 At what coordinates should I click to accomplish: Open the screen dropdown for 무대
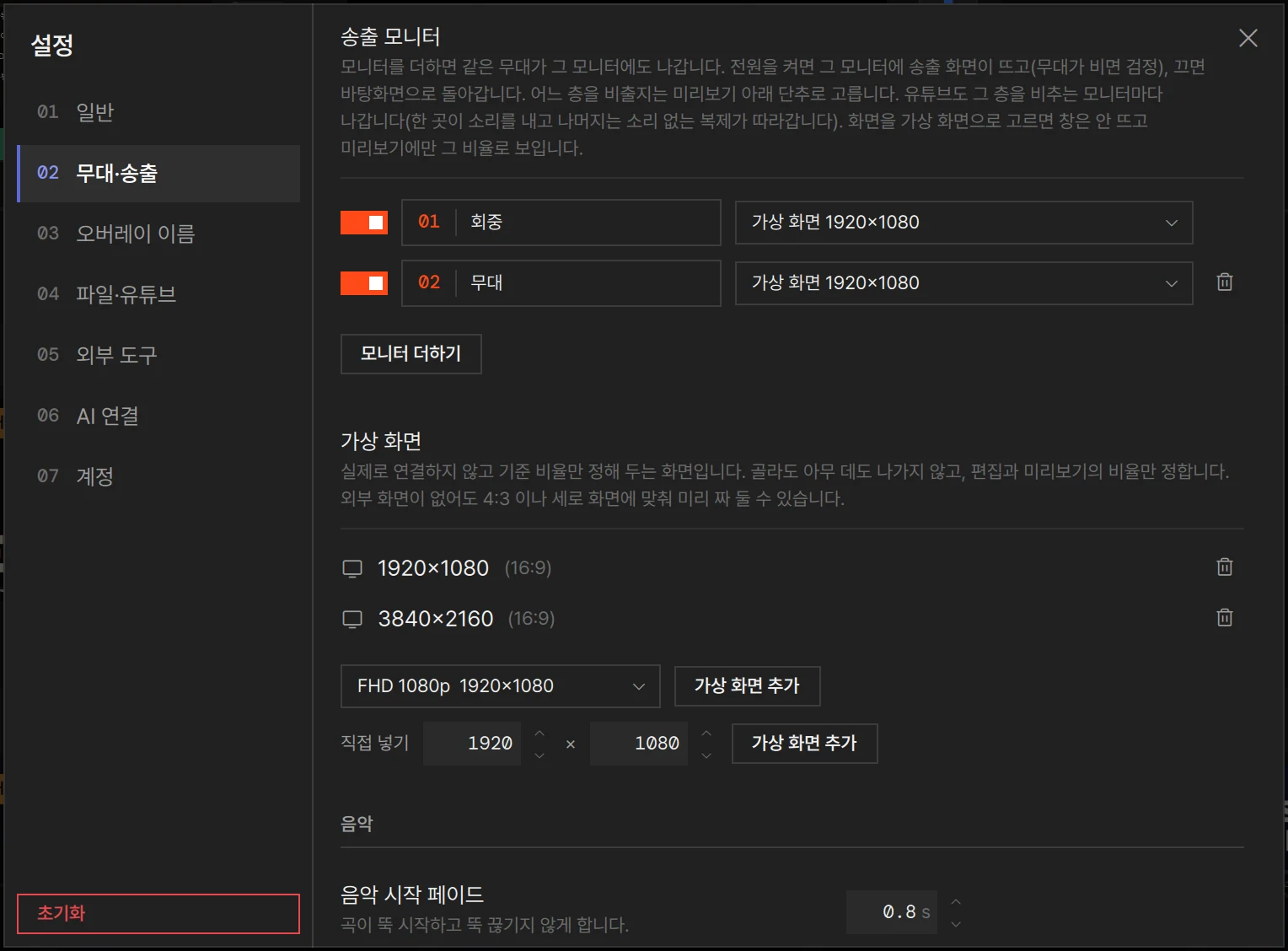[x=964, y=283]
